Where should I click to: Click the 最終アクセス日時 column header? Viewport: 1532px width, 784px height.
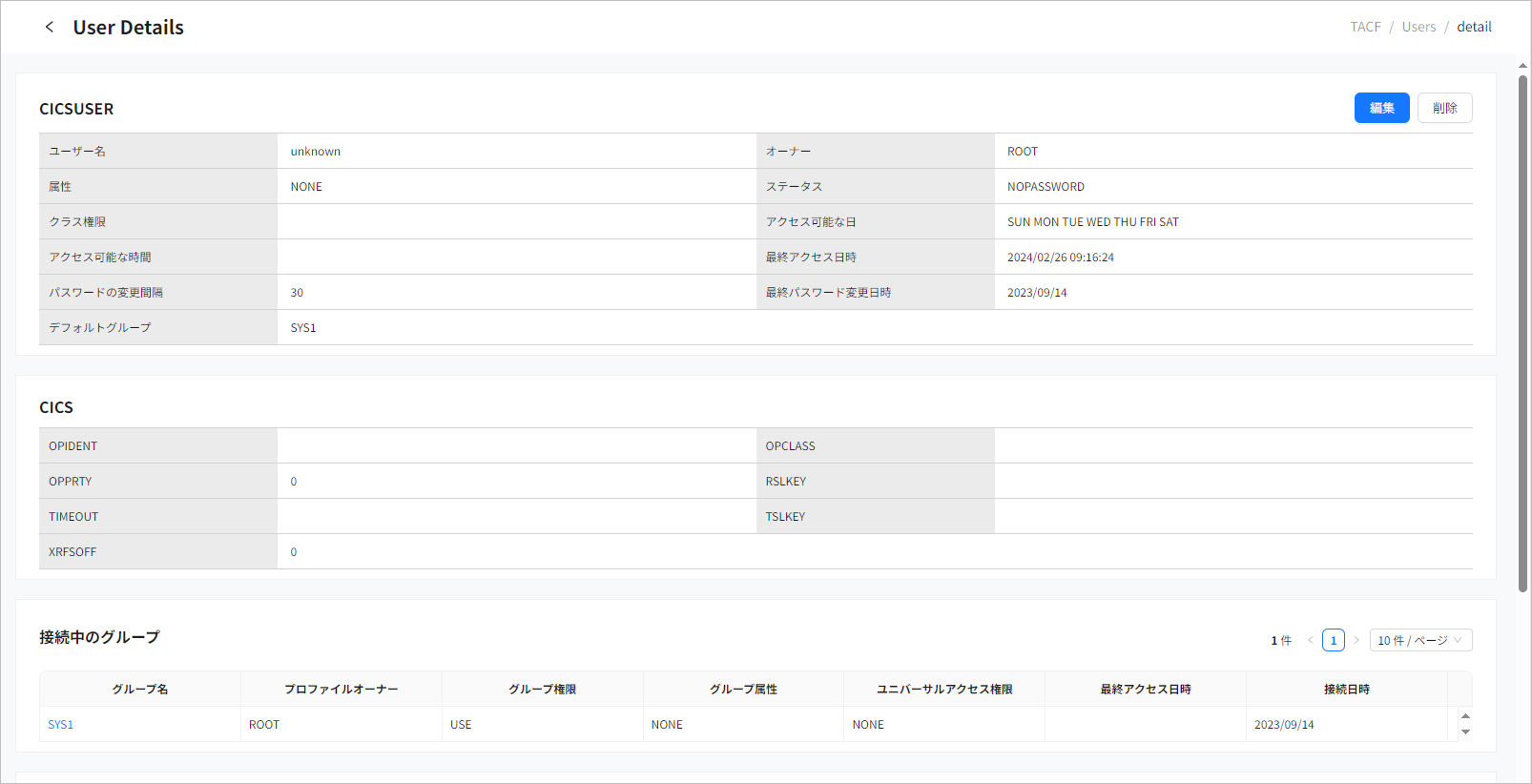[x=1146, y=689]
